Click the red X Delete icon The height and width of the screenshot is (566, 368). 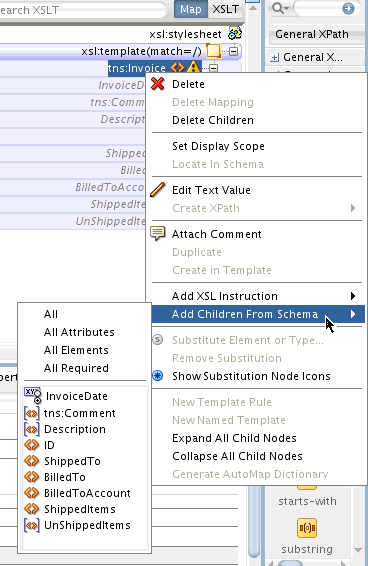tap(158, 84)
